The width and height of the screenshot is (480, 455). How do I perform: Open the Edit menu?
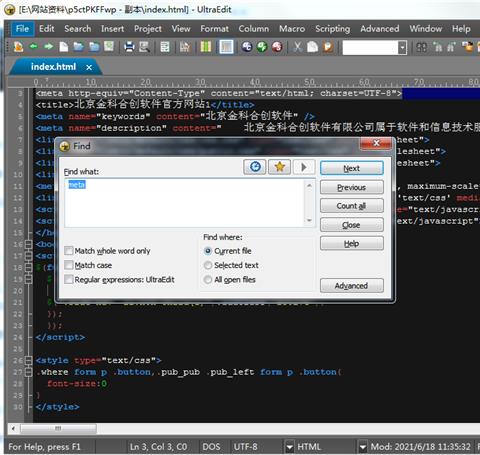tap(47, 29)
